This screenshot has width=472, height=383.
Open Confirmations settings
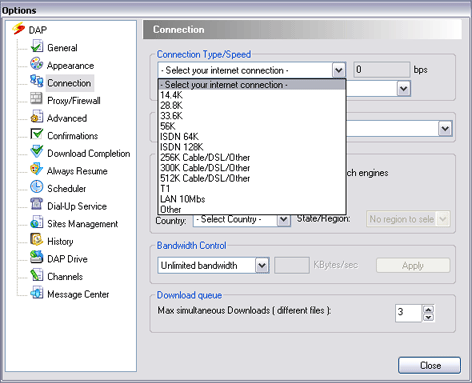pos(73,136)
